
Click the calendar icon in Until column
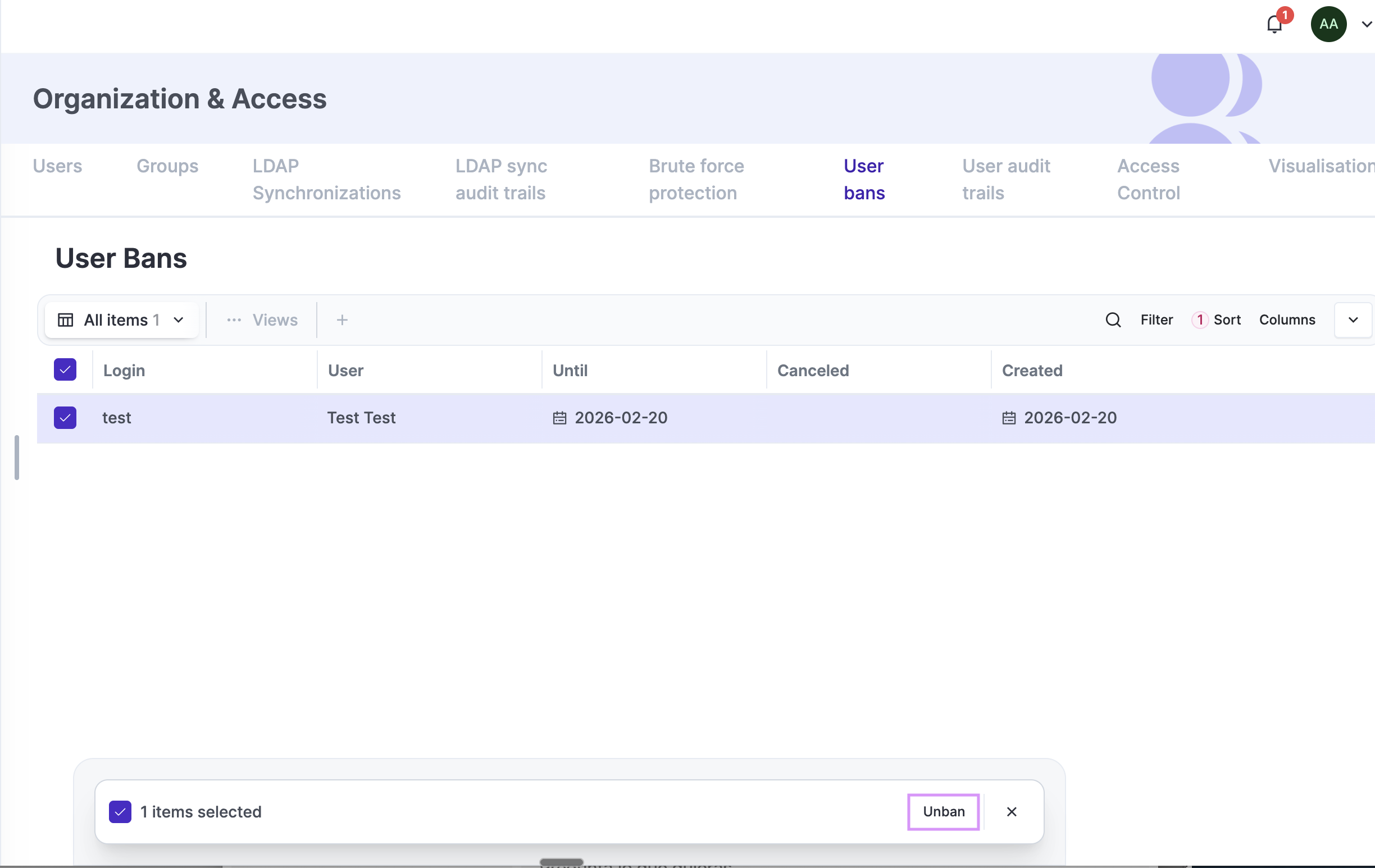[x=559, y=418]
